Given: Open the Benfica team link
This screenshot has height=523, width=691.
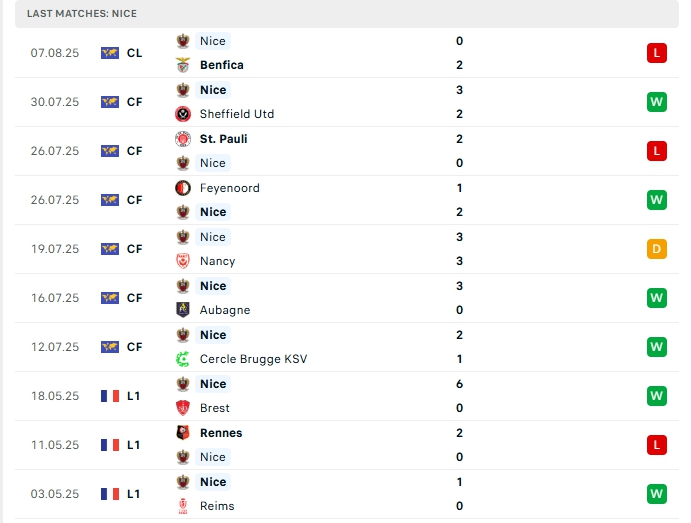Looking at the screenshot, I should click(222, 65).
